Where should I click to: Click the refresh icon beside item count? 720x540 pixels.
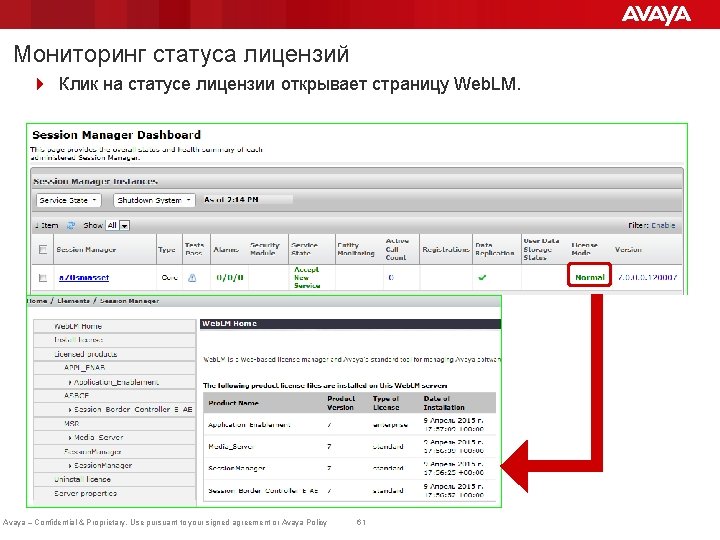click(71, 225)
